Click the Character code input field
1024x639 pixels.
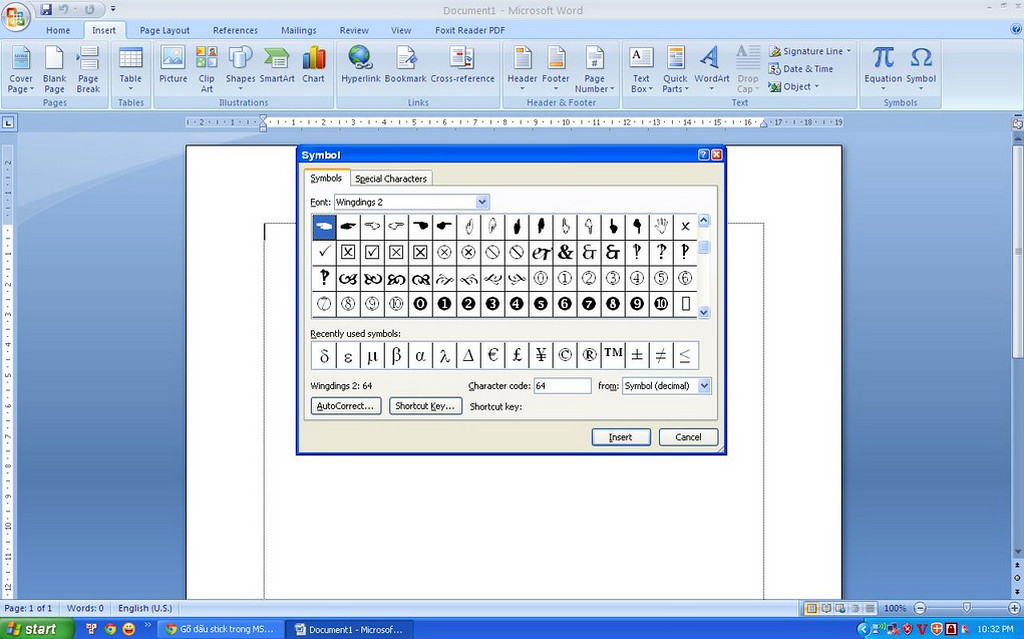pos(562,386)
